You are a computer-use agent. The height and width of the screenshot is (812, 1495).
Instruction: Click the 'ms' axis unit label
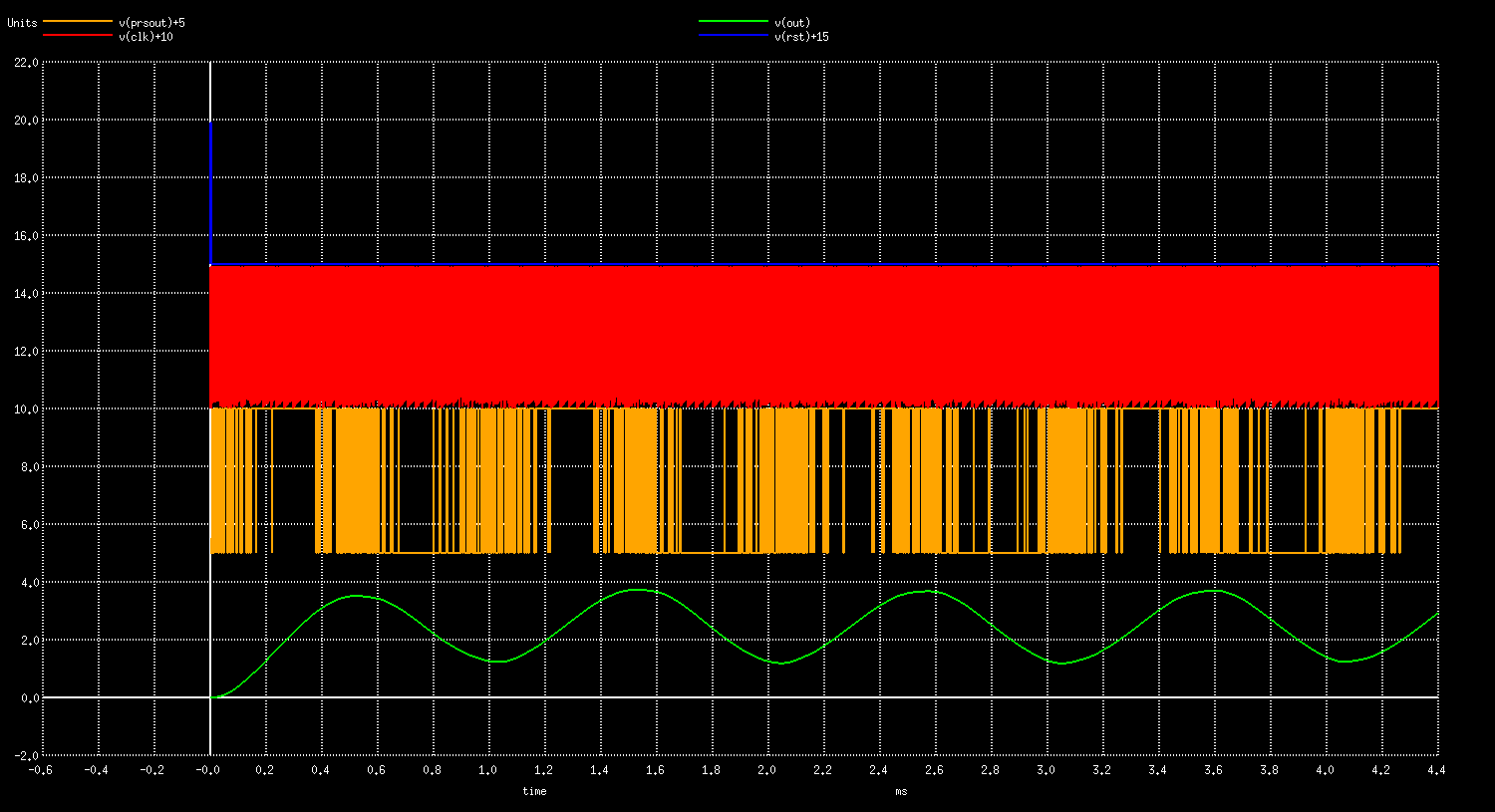(901, 791)
